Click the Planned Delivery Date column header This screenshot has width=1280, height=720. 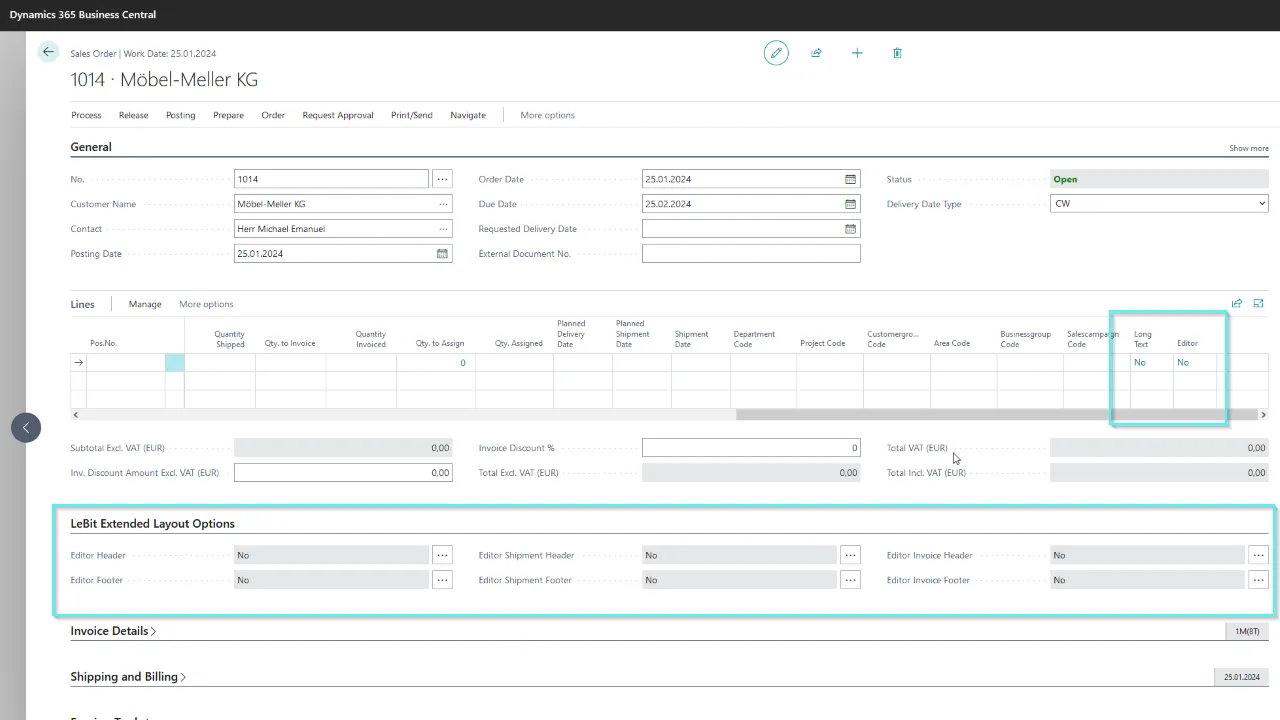(571, 334)
